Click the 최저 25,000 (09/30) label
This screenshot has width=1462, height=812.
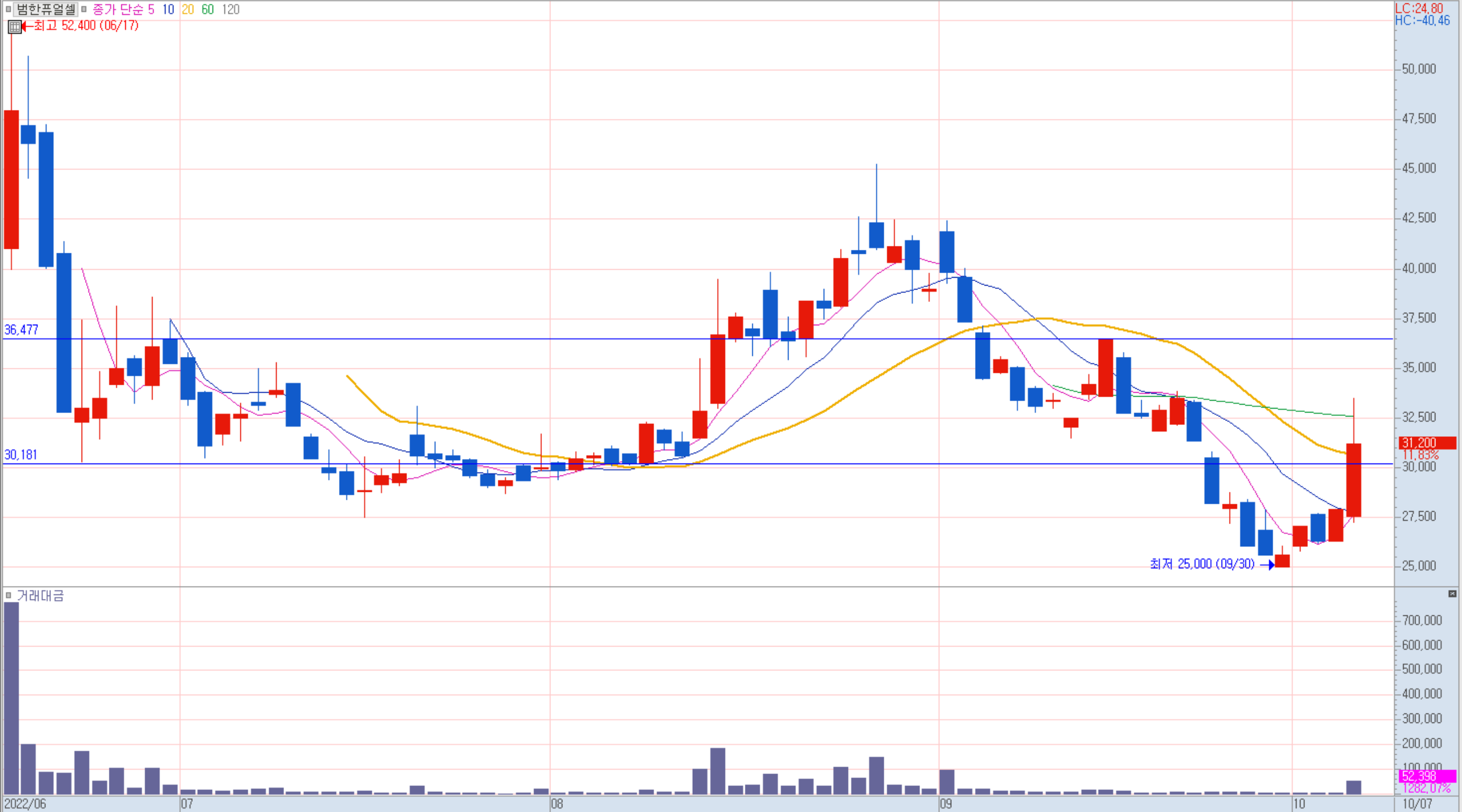coord(1202,564)
